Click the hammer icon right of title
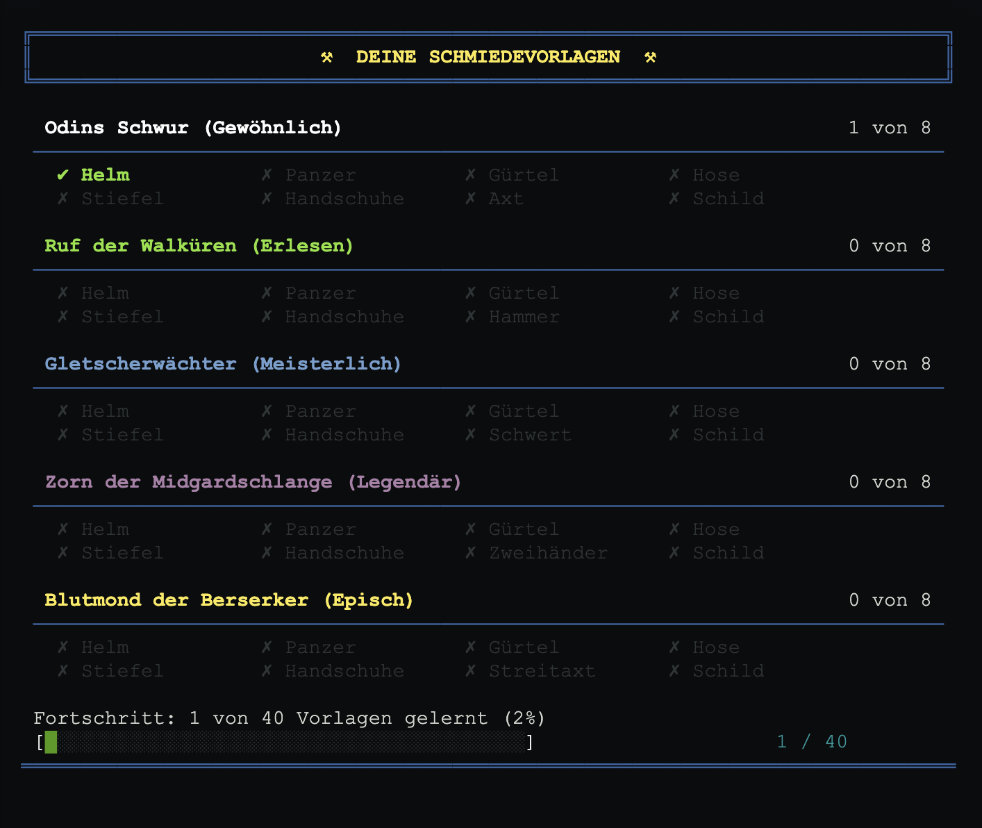This screenshot has width=982, height=828. pos(650,57)
